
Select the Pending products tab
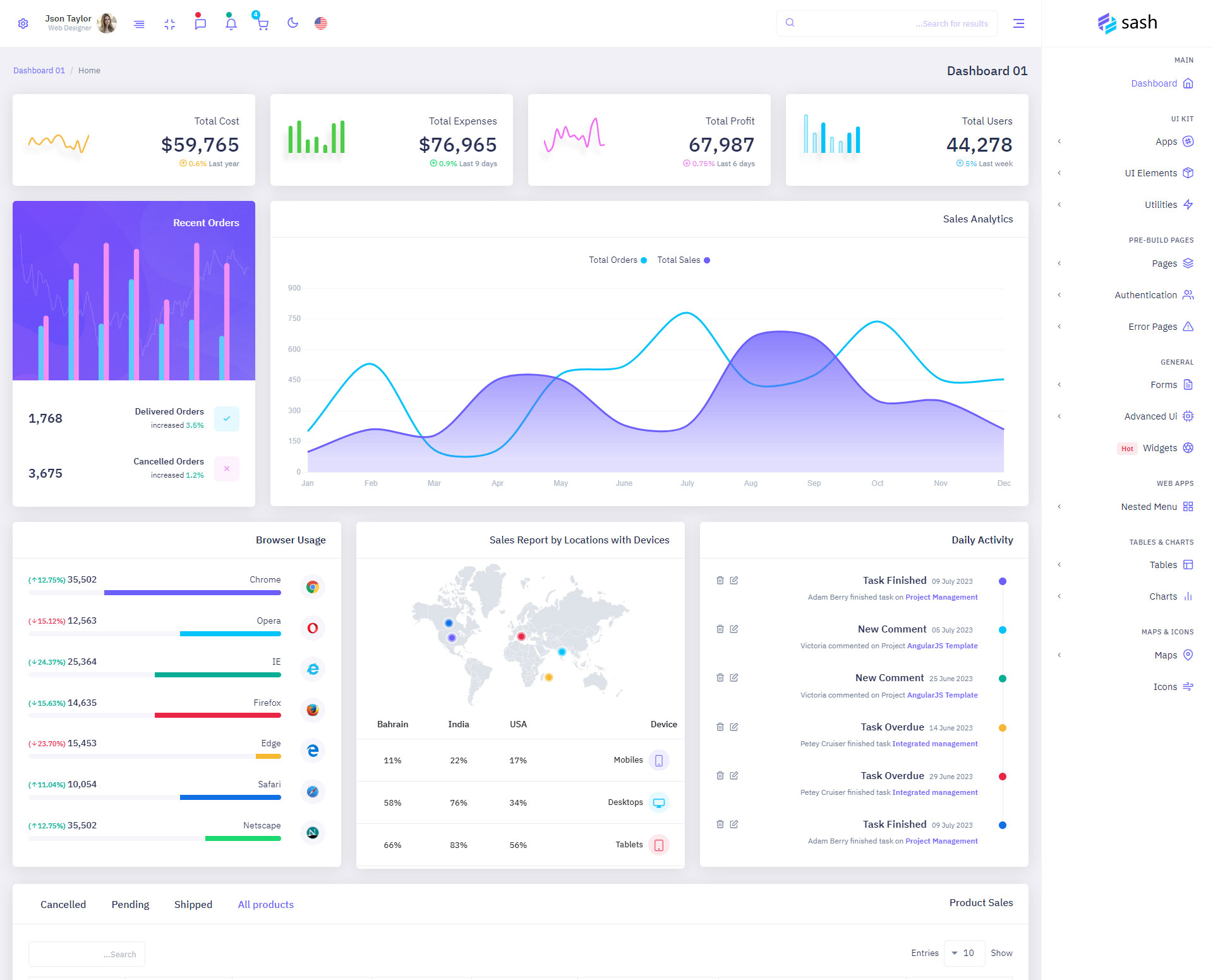pyautogui.click(x=130, y=904)
